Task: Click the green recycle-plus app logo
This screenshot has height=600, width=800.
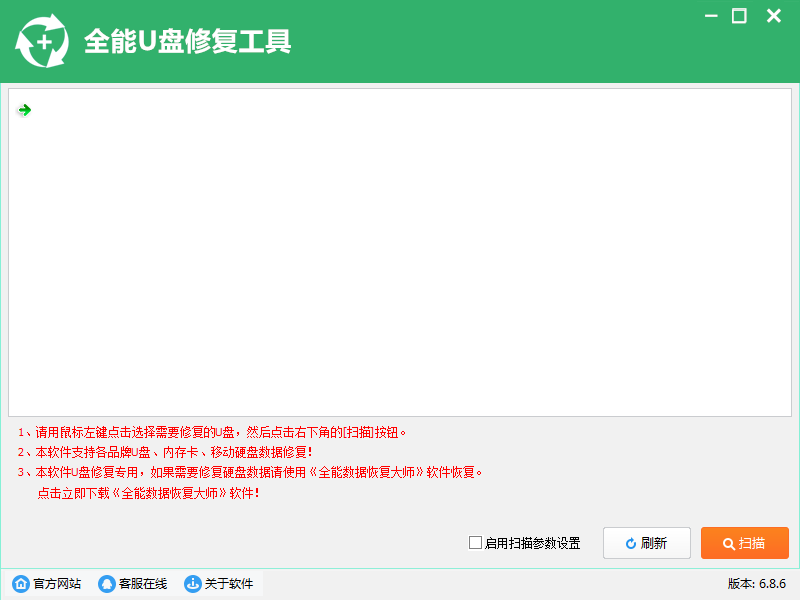Action: click(x=42, y=41)
